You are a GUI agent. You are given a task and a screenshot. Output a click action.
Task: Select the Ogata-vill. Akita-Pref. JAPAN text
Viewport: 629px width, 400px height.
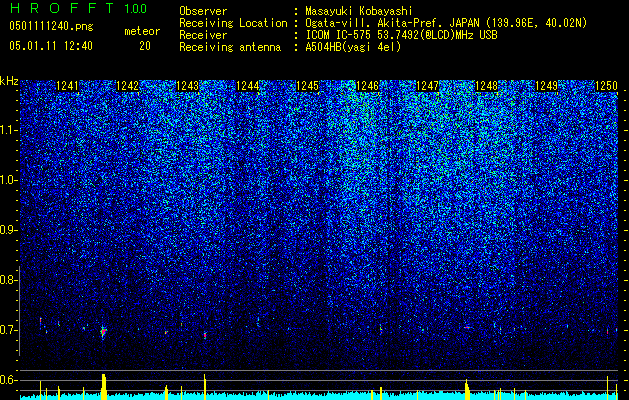click(x=392, y=23)
